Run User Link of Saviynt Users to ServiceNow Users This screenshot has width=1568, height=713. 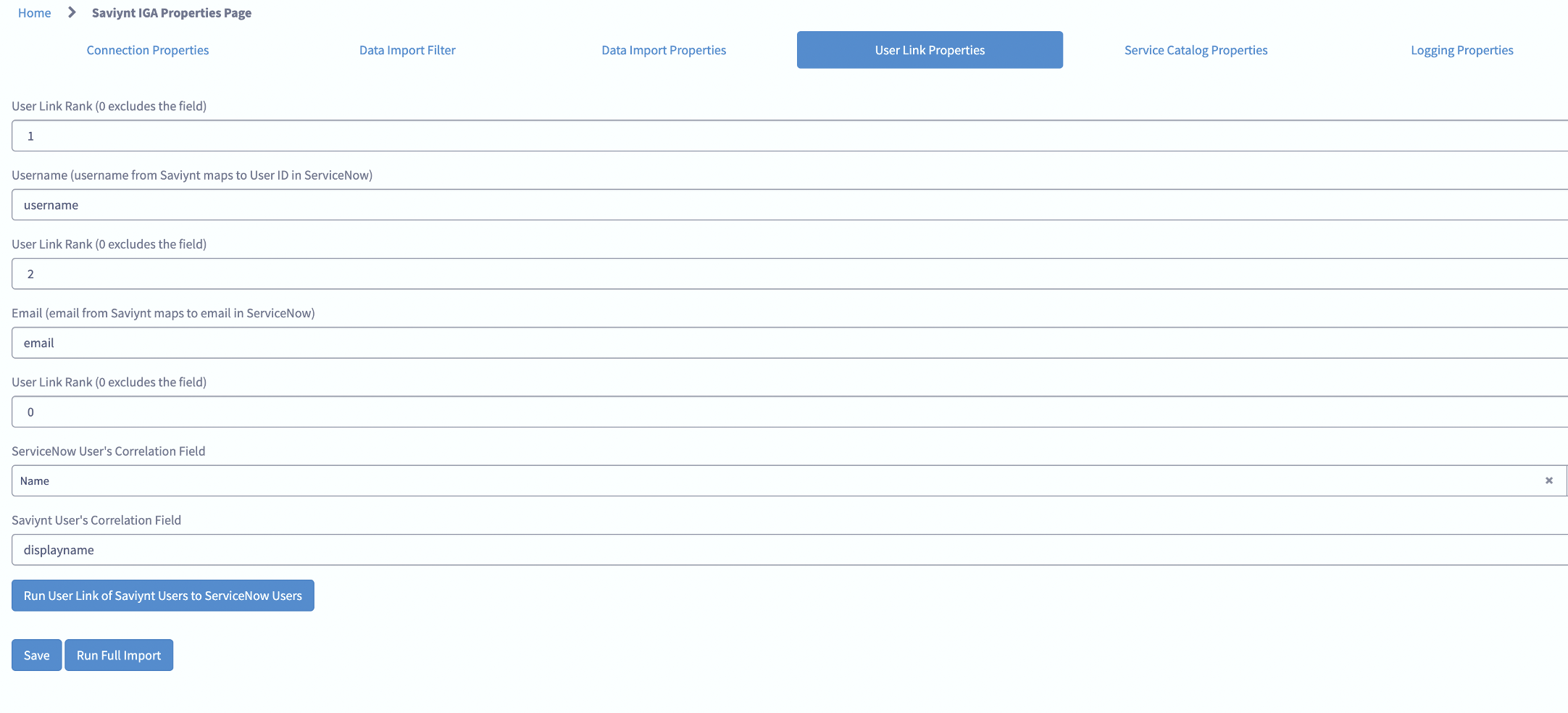(x=163, y=596)
